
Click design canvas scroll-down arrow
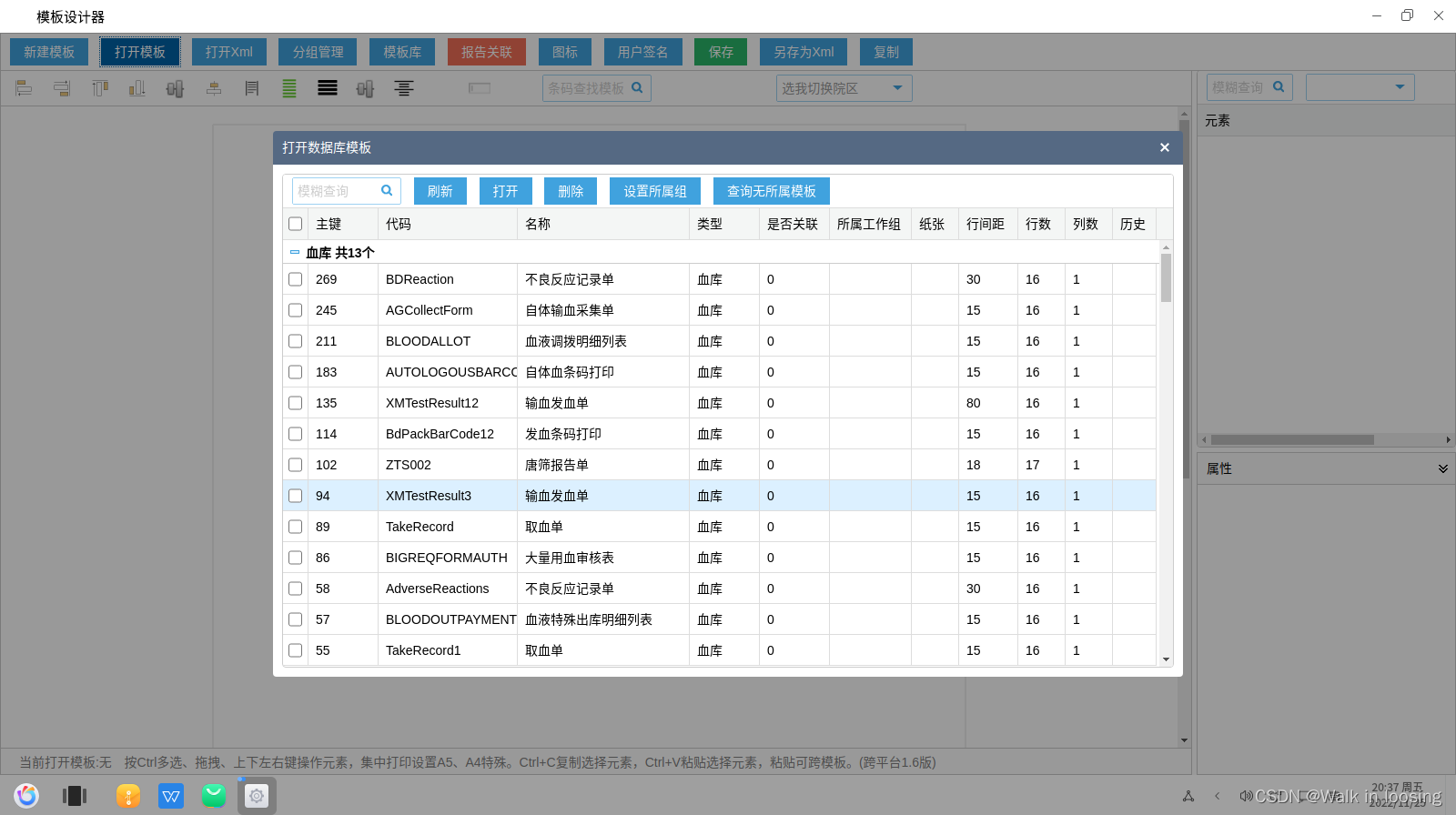(1184, 740)
